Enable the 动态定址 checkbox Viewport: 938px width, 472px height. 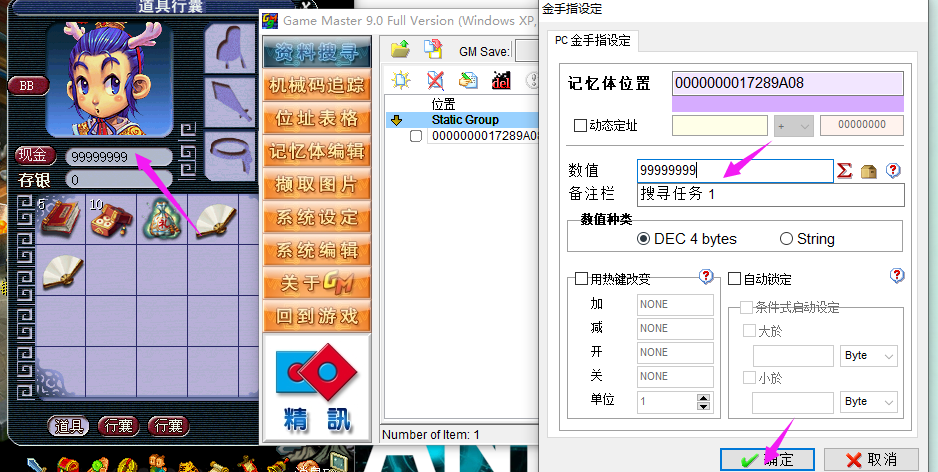pyautogui.click(x=580, y=126)
